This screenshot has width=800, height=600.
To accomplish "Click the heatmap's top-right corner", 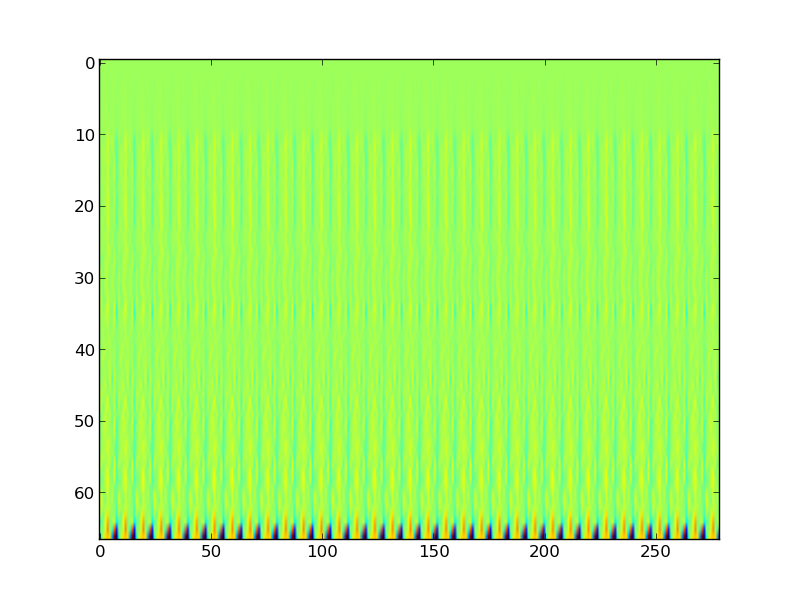I will click(x=717, y=61).
